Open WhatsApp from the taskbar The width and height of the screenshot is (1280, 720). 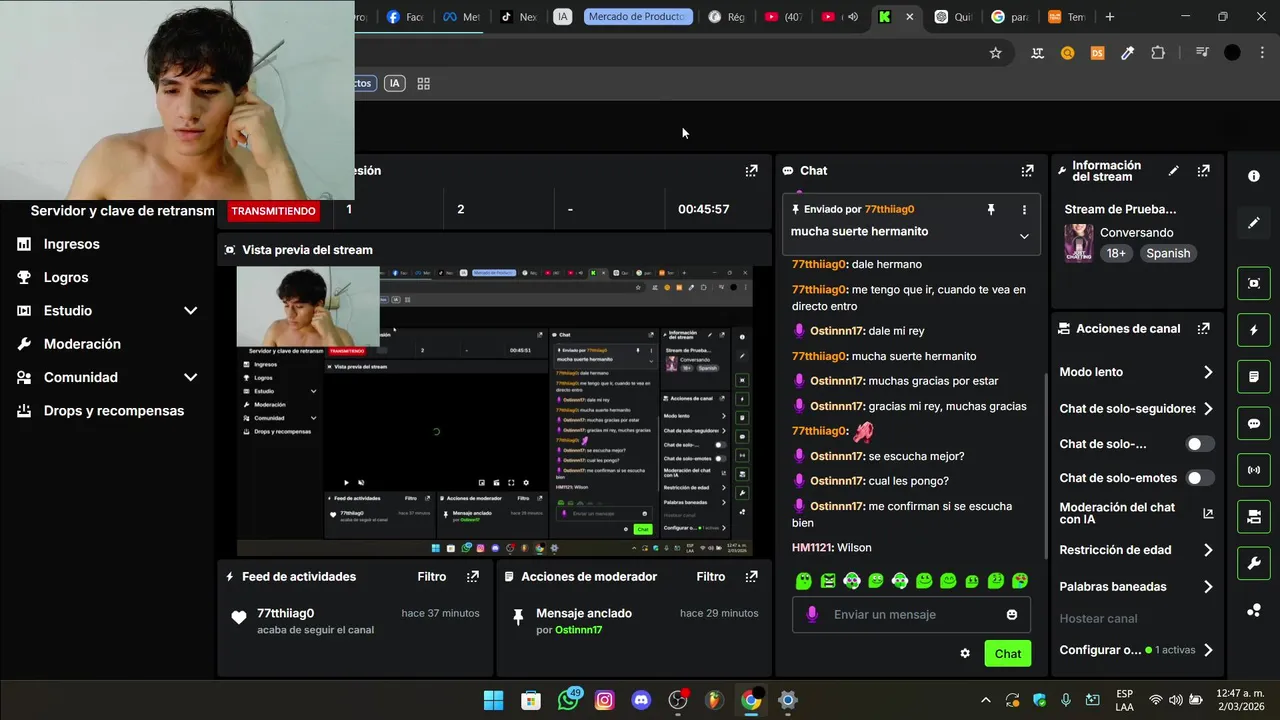568,700
